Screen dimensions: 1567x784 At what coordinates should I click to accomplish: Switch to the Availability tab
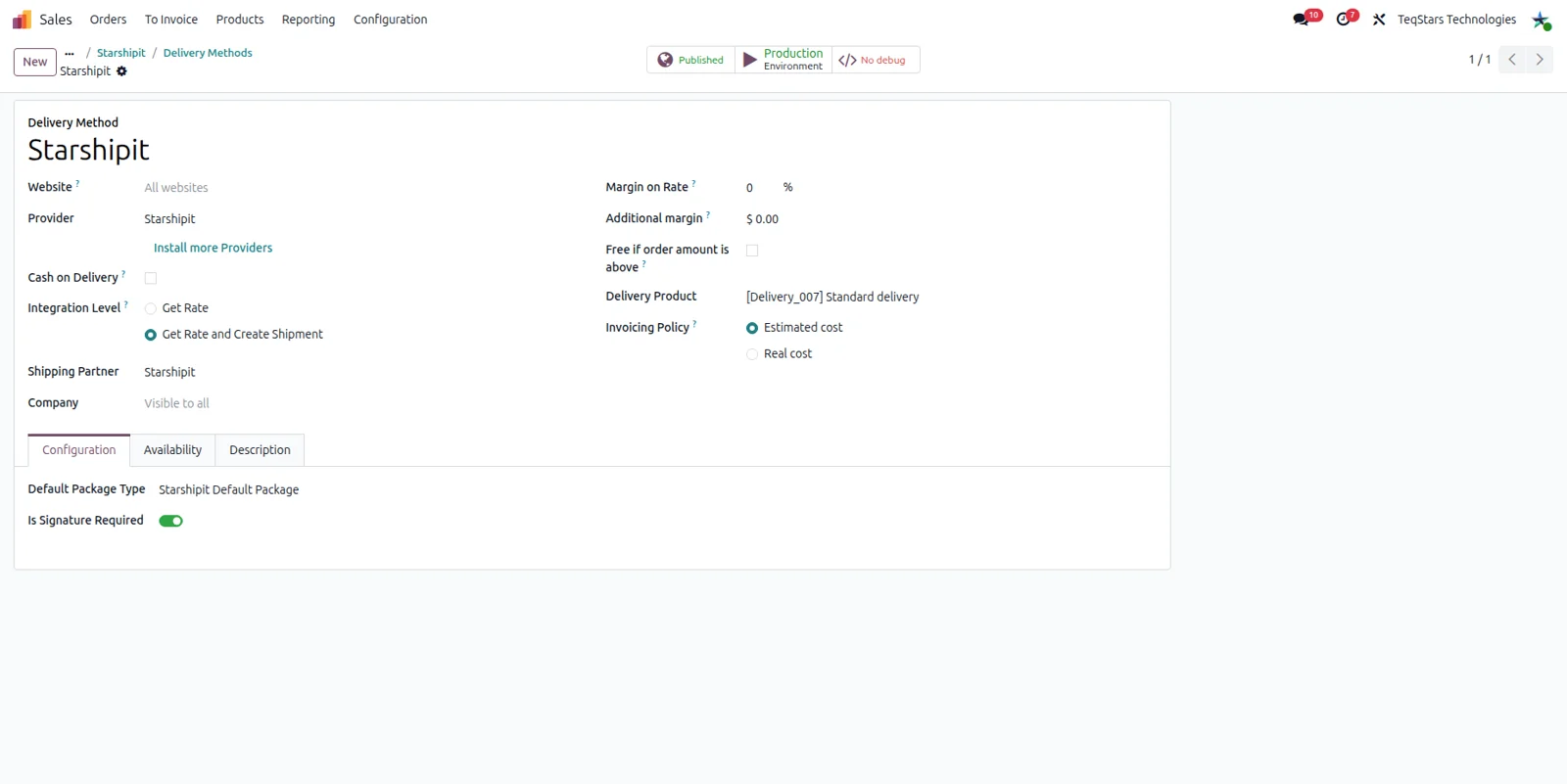(172, 450)
